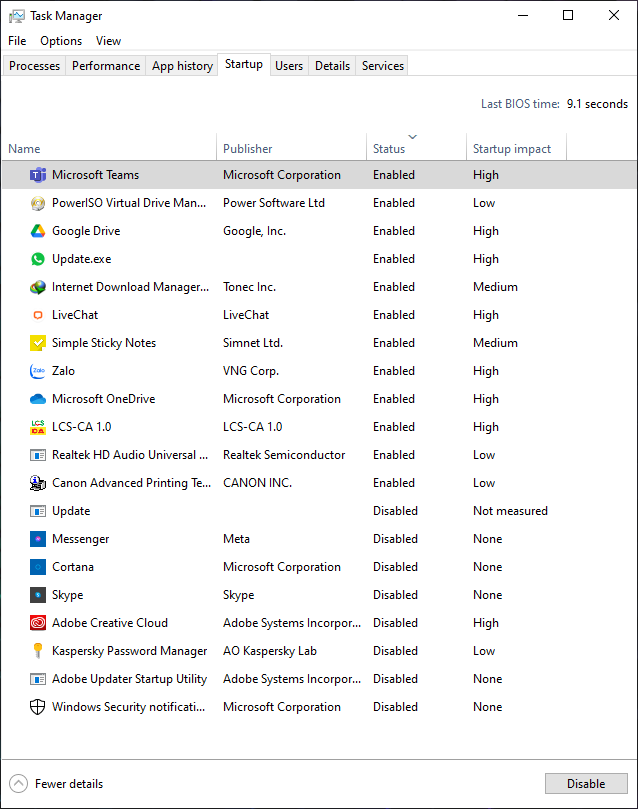Sort by the Name column header
The width and height of the screenshot is (638, 809).
pos(109,149)
